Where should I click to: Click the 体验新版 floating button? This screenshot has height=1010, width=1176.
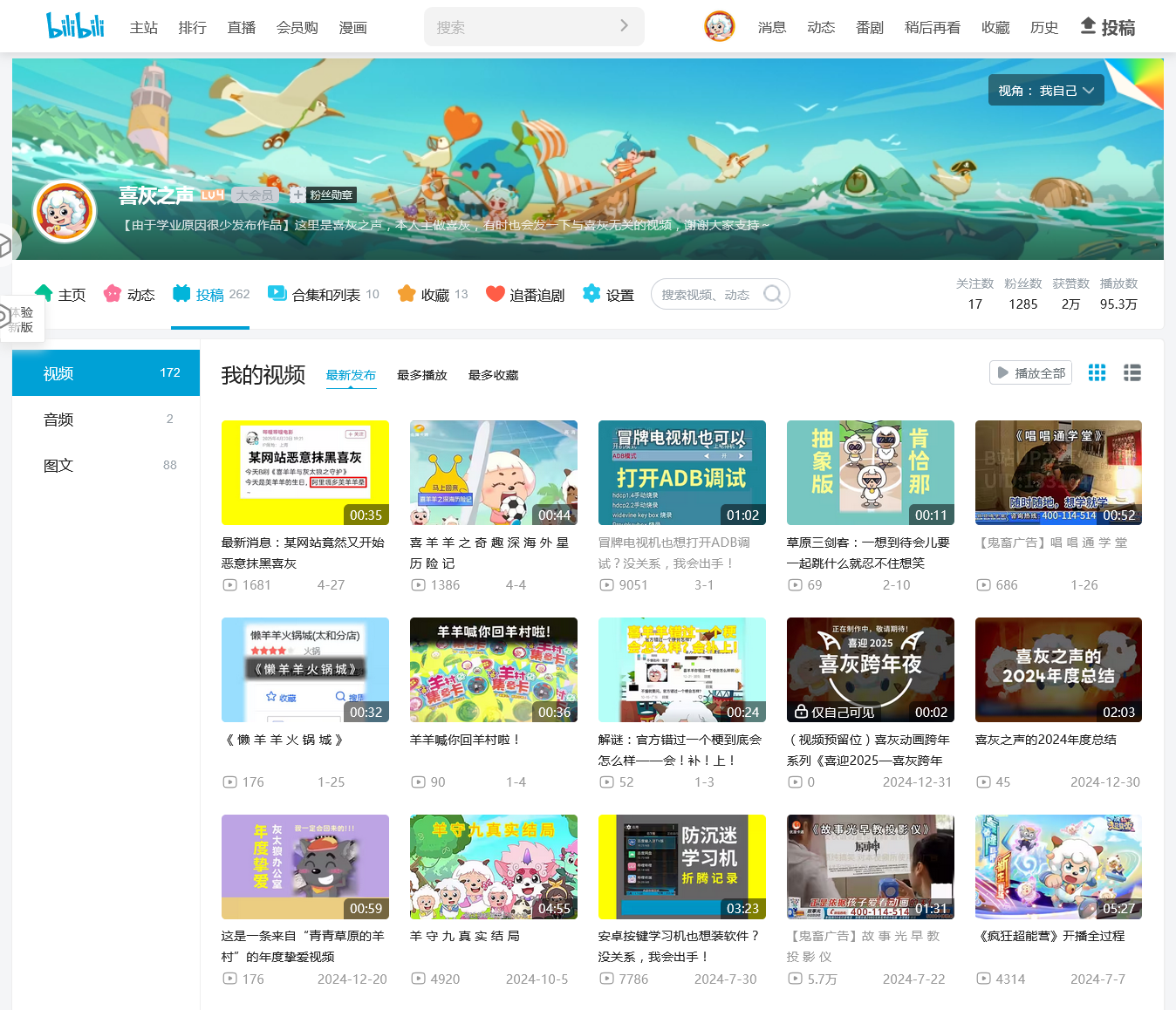pyautogui.click(x=22, y=319)
